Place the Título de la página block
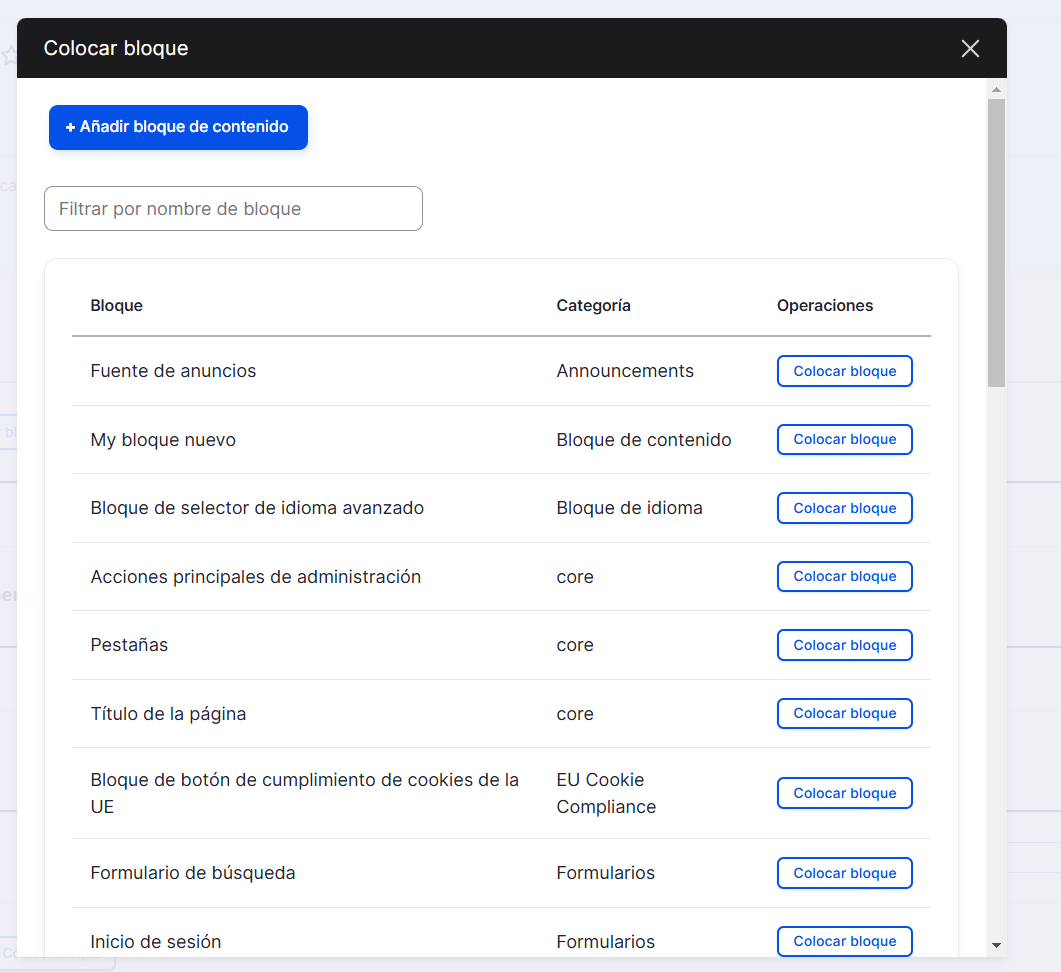The width and height of the screenshot is (1061, 972). (844, 714)
